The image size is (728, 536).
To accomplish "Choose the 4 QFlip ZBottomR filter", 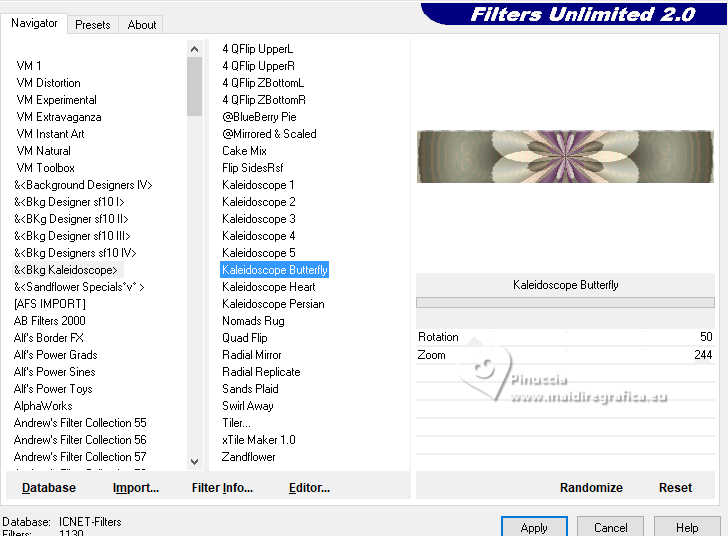I will coord(264,100).
